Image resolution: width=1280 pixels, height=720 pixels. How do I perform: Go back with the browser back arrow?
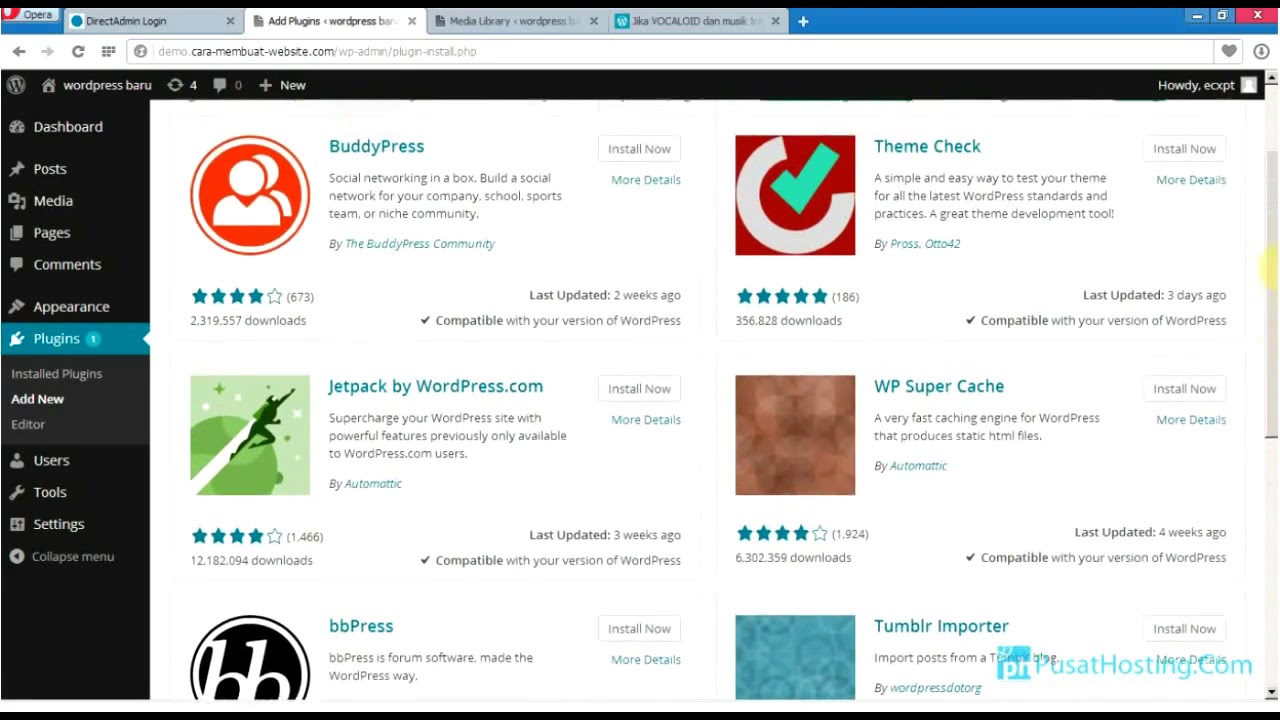[x=19, y=51]
